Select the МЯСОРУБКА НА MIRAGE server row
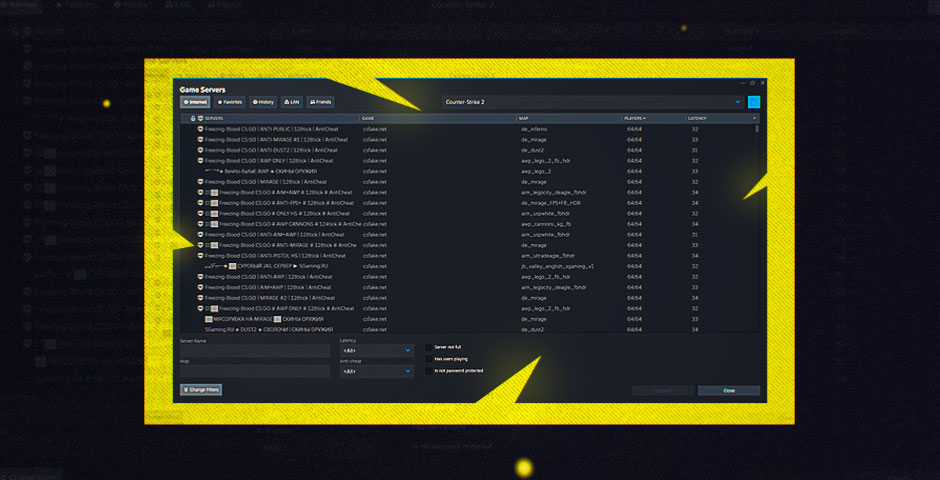940x480 pixels. pos(469,319)
